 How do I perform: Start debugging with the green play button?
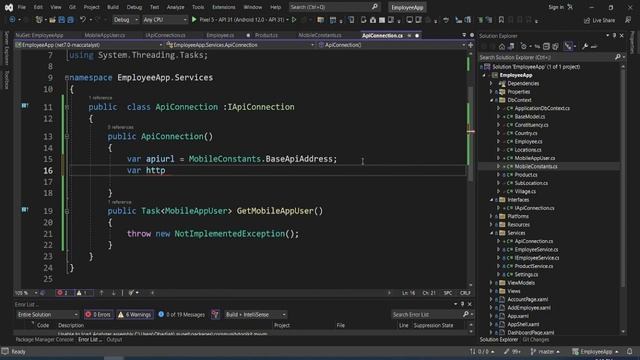[x=194, y=20]
